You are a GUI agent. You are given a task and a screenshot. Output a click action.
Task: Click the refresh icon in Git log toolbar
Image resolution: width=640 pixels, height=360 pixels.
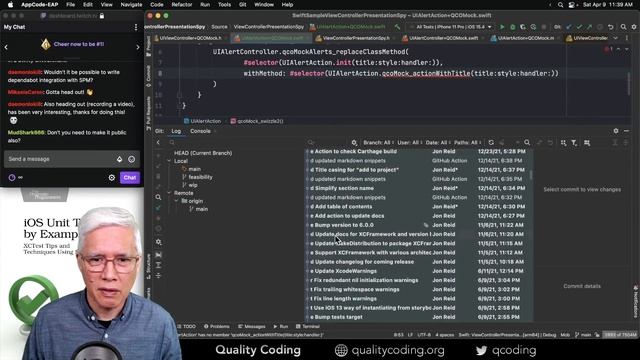pyautogui.click(x=491, y=142)
